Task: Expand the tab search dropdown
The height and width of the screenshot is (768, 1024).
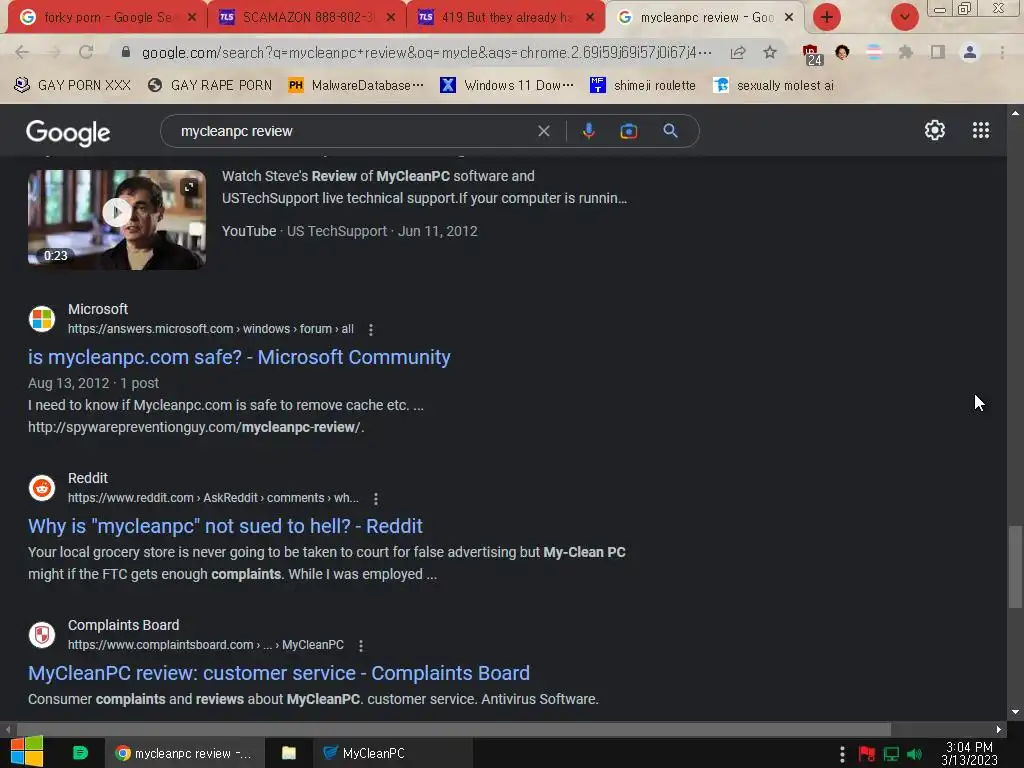Action: [904, 17]
